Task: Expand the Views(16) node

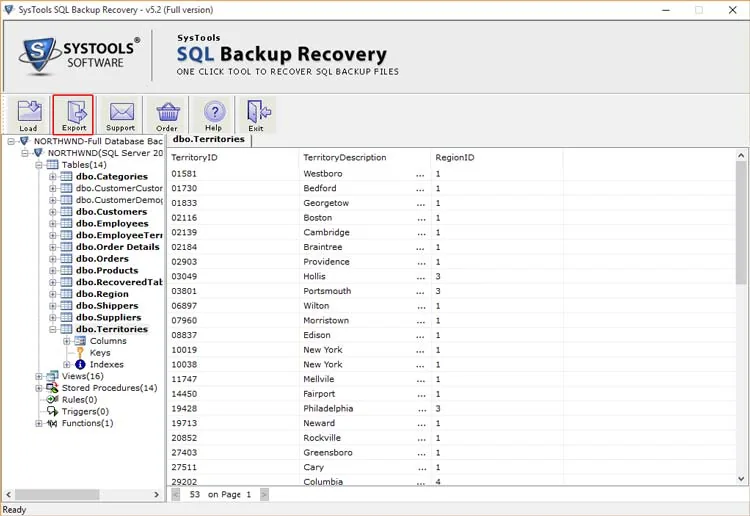Action: (39, 376)
